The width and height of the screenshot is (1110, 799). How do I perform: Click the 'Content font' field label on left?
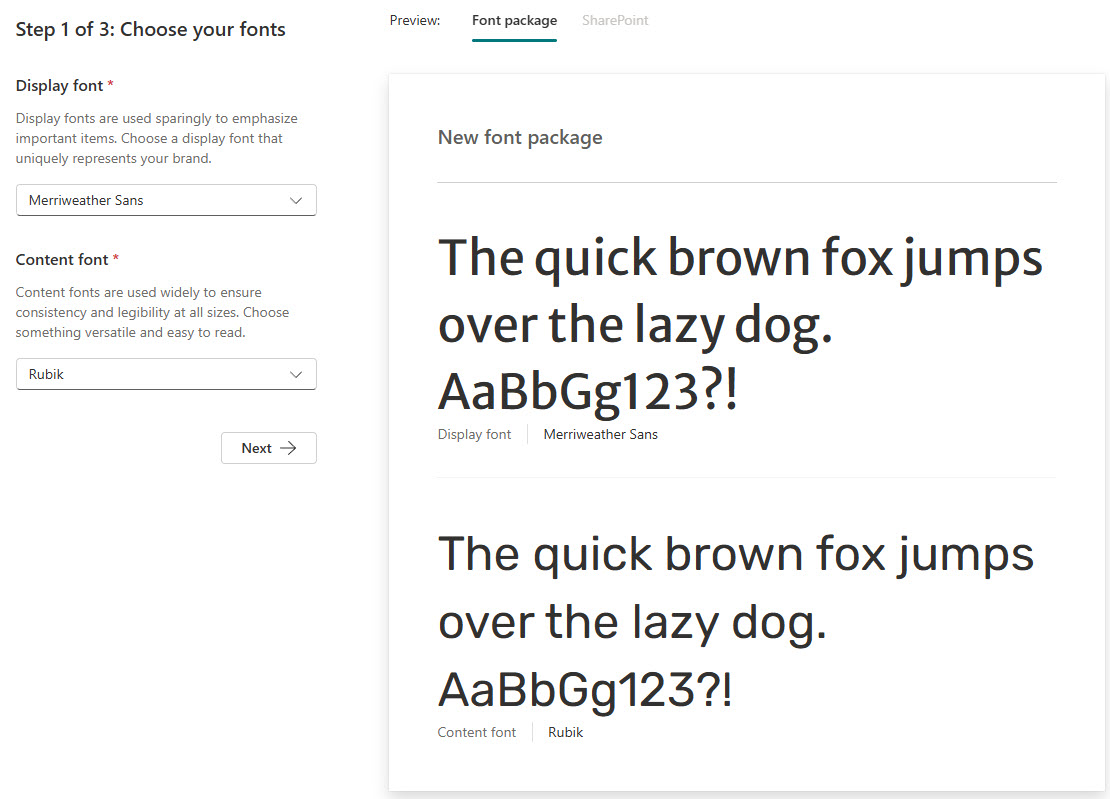[62, 260]
